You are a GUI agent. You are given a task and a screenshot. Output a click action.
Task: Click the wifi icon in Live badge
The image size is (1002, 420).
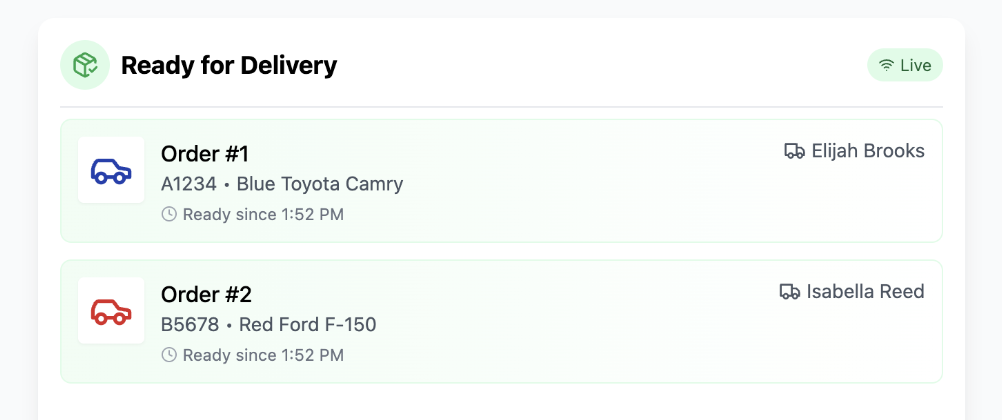point(886,66)
